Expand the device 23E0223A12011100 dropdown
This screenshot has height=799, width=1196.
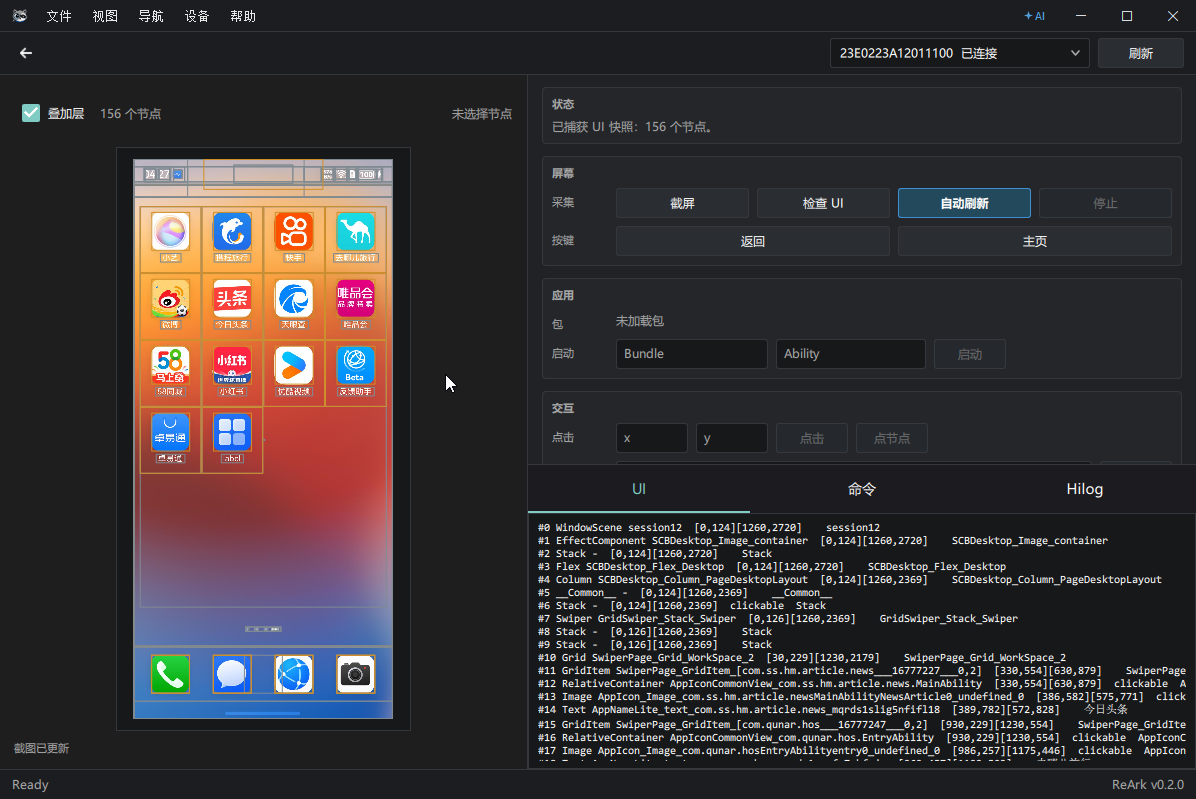960,53
